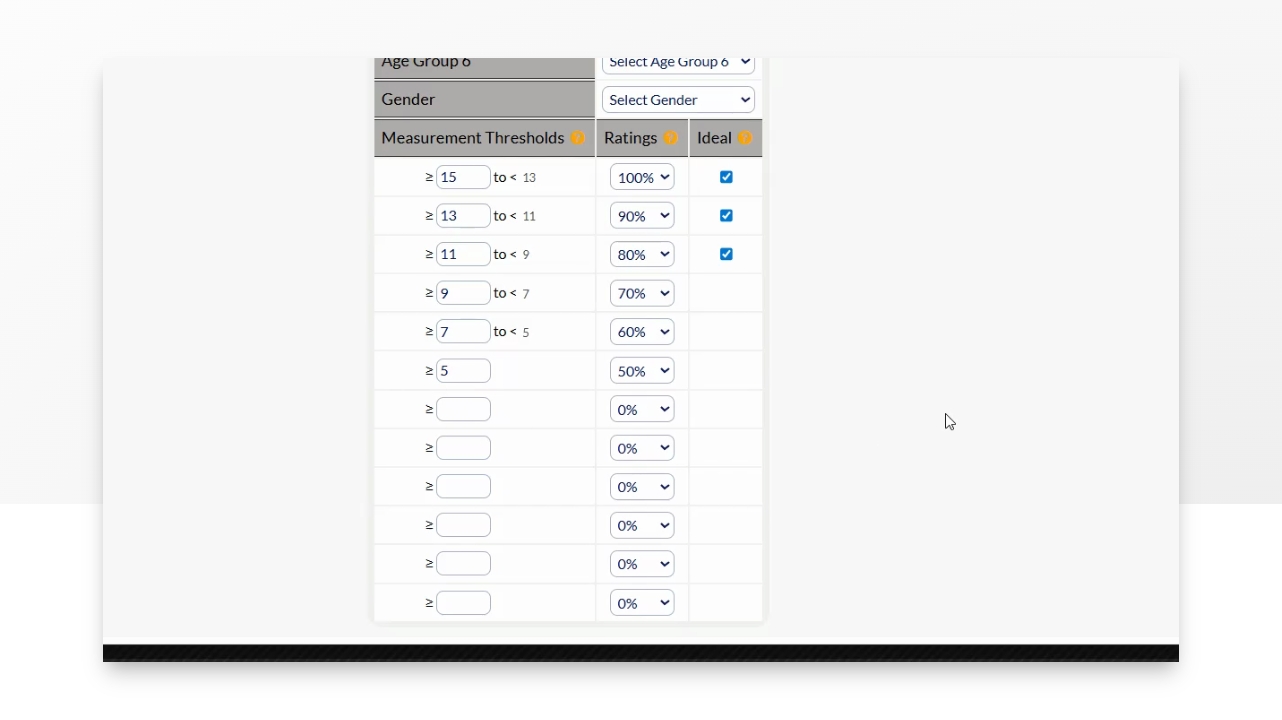Click the Ideal header text
The width and height of the screenshot is (1282, 720).
(x=714, y=138)
